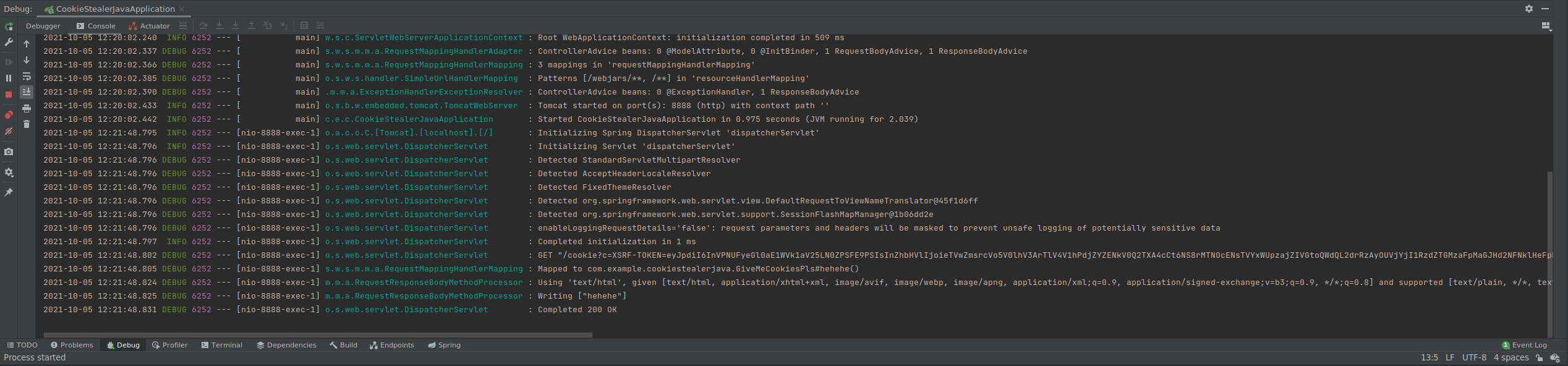Stop the running debug process
1568x366 pixels.
[x=9, y=95]
